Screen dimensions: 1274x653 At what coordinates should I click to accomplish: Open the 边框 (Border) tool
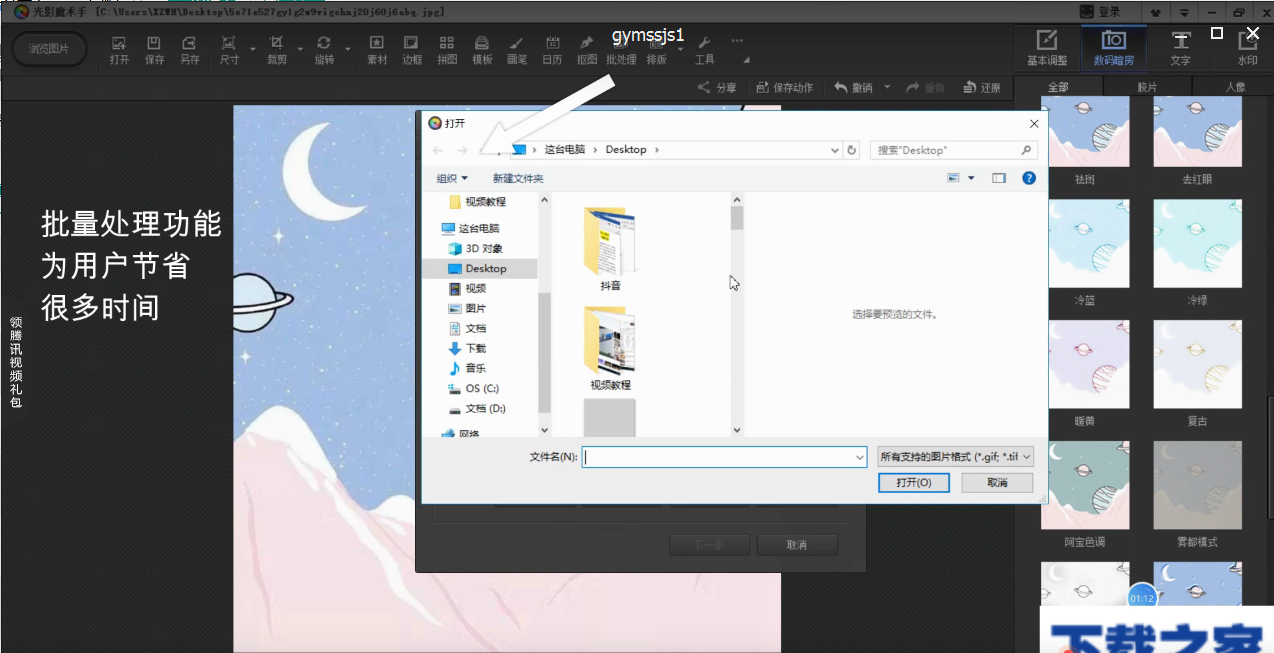[x=411, y=50]
